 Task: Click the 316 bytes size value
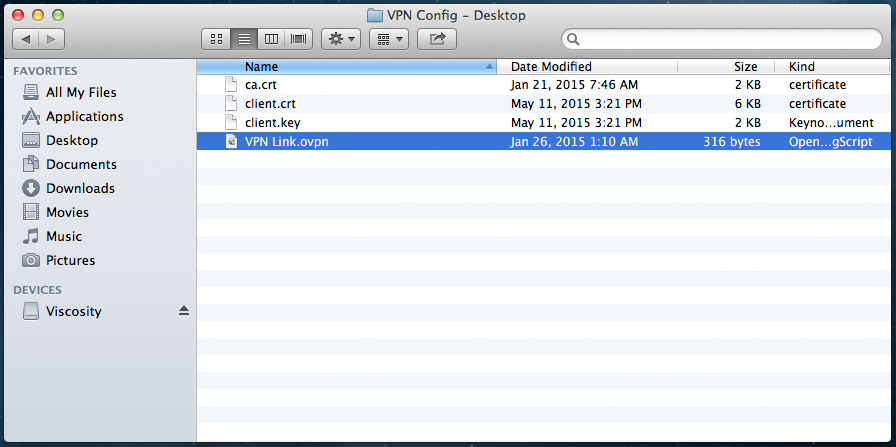(x=731, y=141)
